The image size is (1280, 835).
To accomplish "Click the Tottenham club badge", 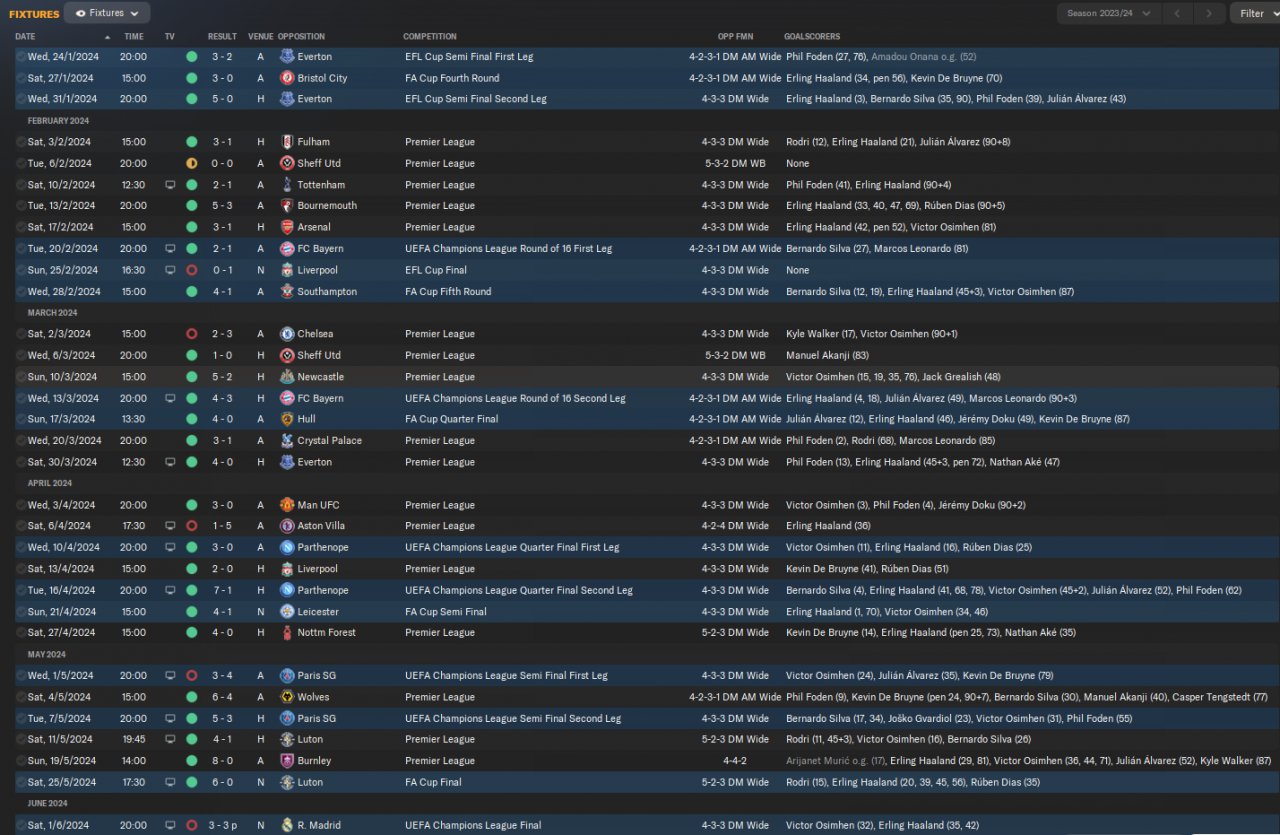I will coord(287,185).
